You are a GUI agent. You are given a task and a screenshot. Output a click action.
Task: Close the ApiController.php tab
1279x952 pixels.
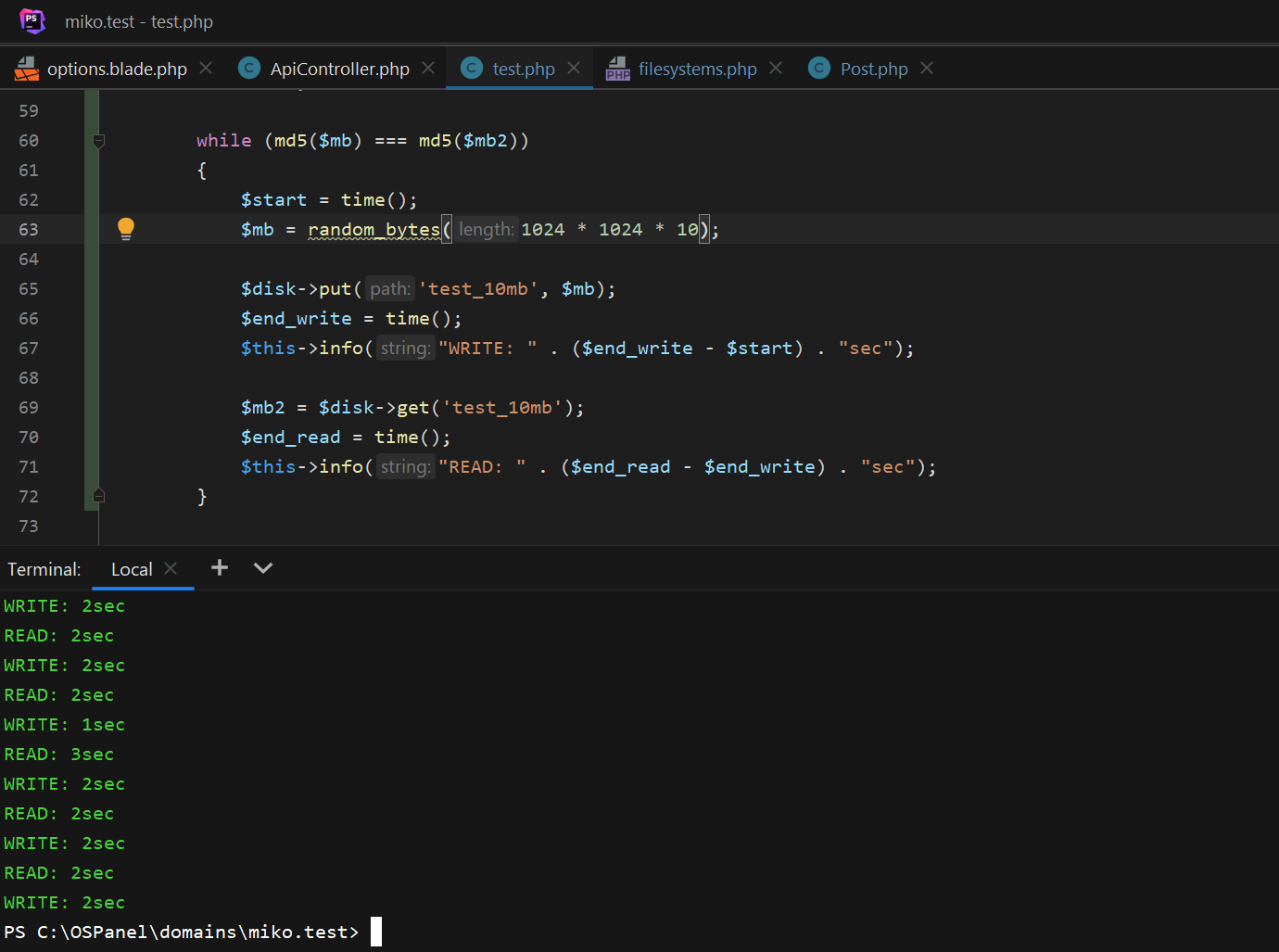point(428,69)
